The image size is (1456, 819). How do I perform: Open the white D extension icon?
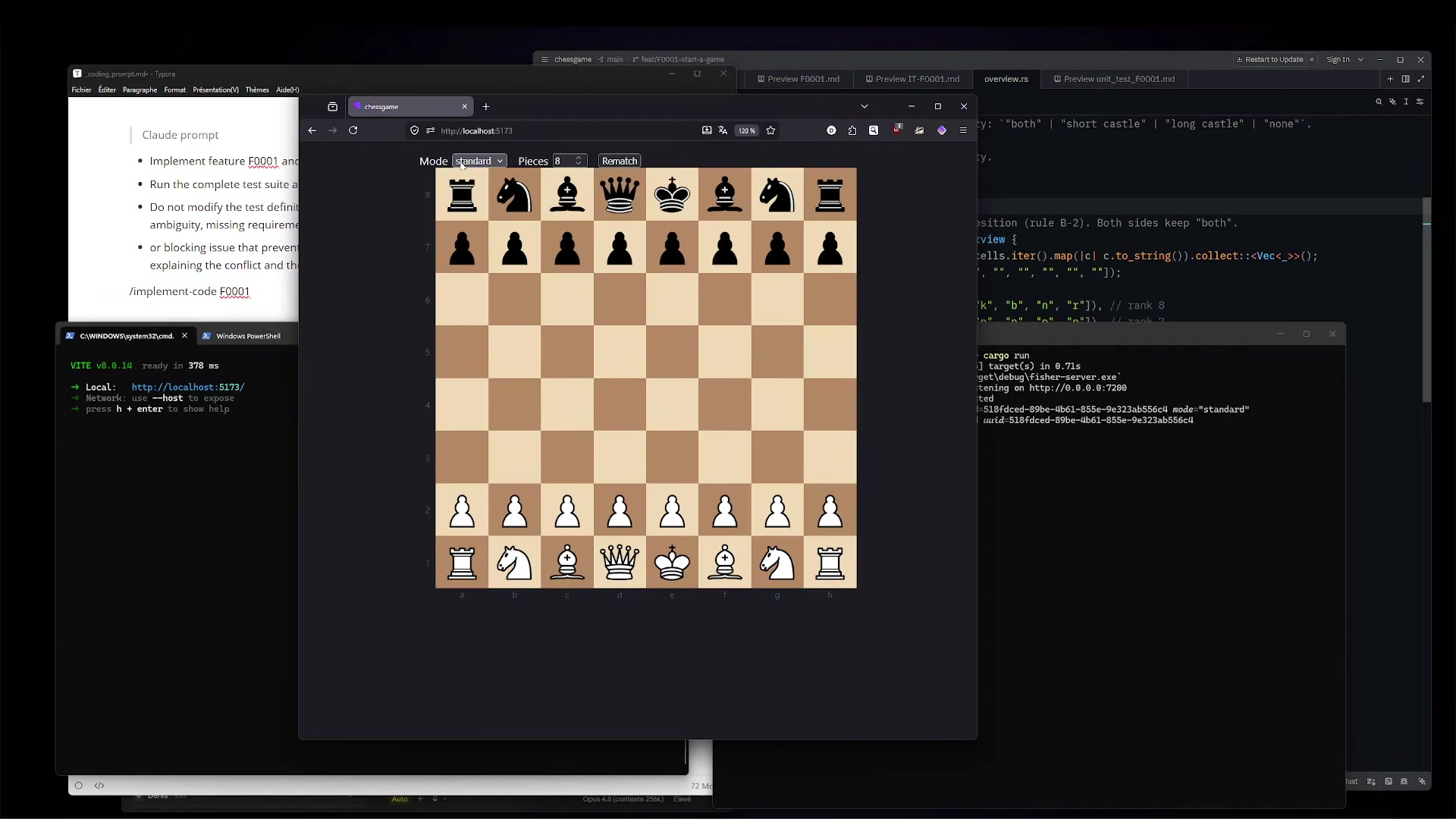pos(831,130)
